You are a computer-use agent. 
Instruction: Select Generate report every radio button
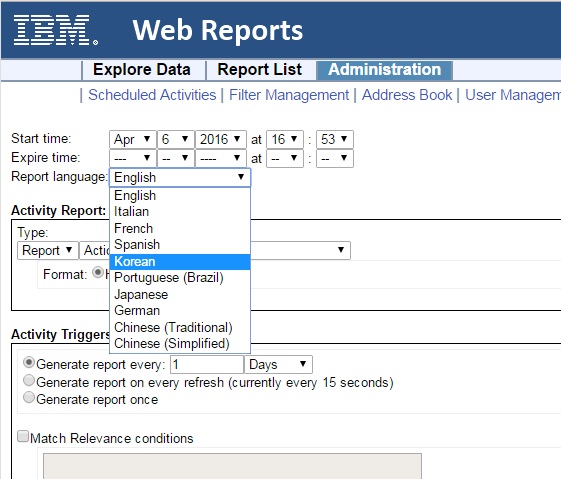29,362
